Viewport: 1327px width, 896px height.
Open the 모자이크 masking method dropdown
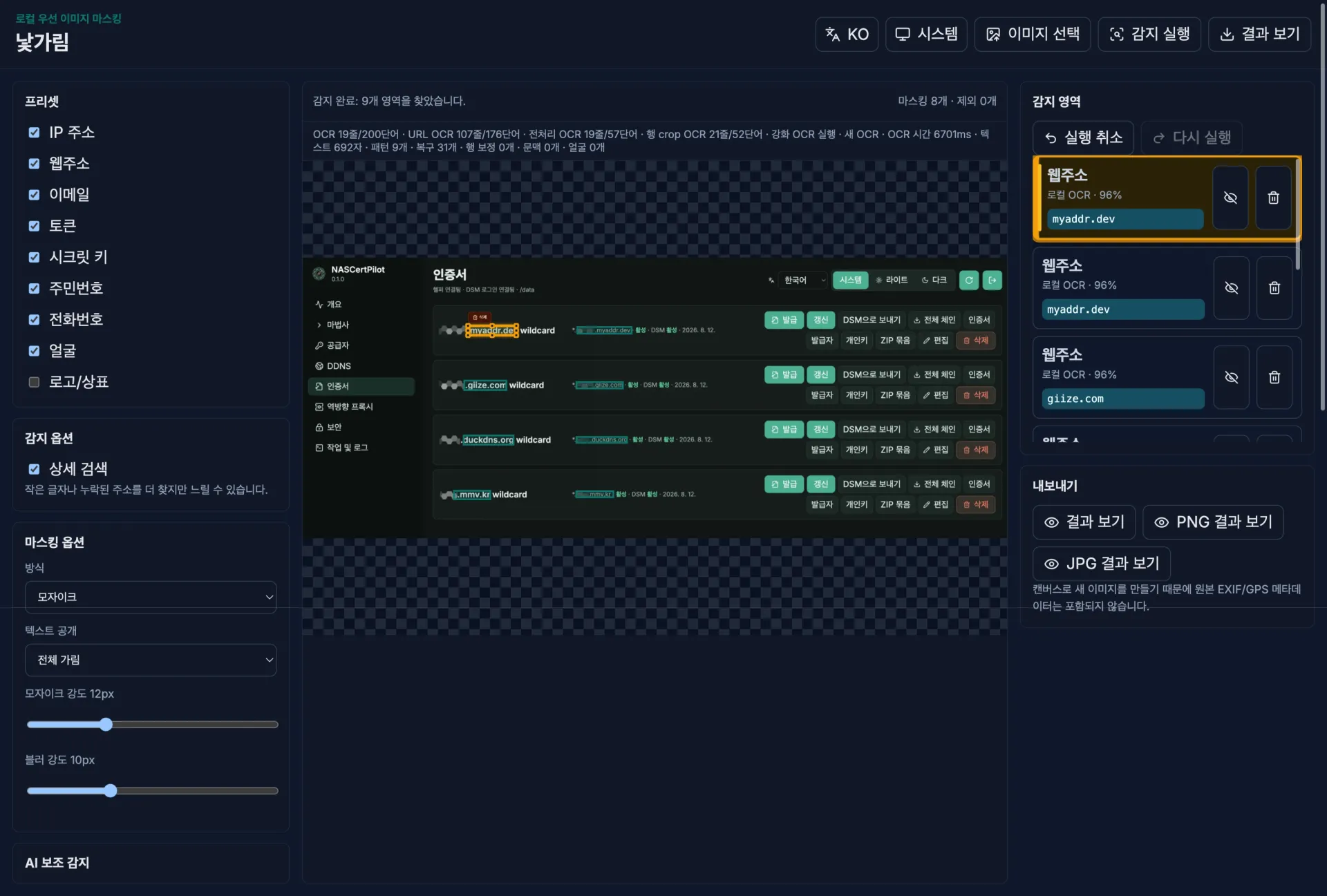151,597
